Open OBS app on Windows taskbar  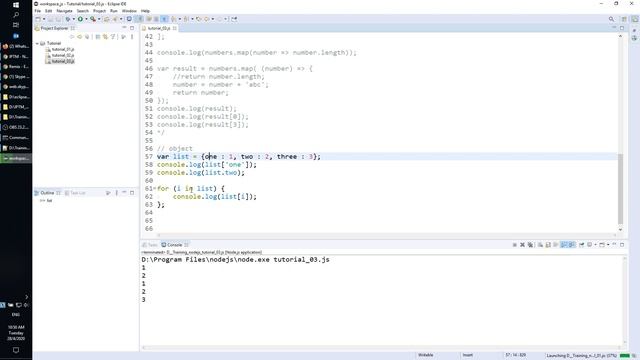click(16, 127)
